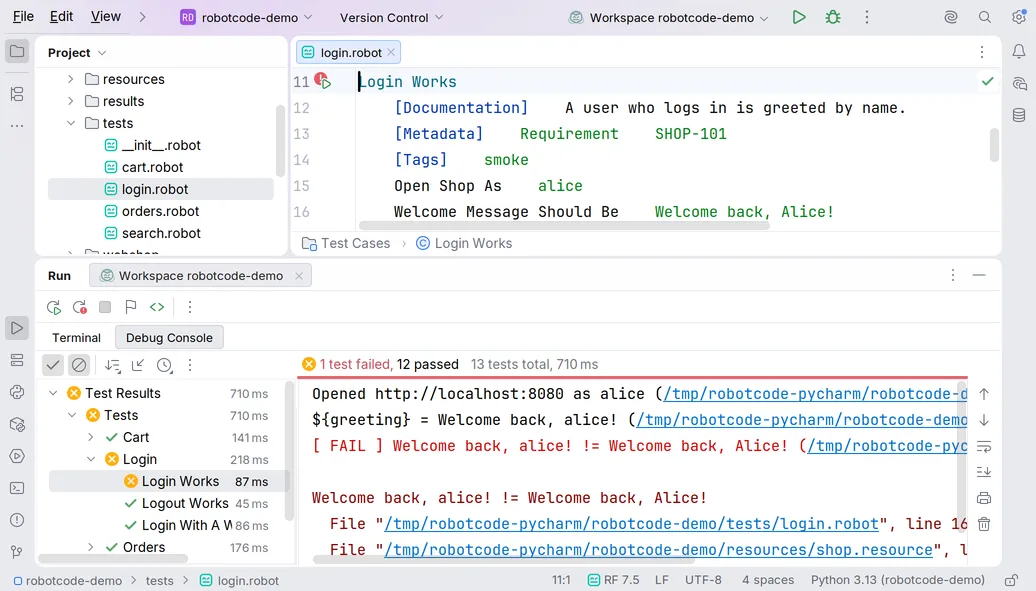Expand the resources folder
The image size is (1036, 591).
pyautogui.click(x=71, y=79)
